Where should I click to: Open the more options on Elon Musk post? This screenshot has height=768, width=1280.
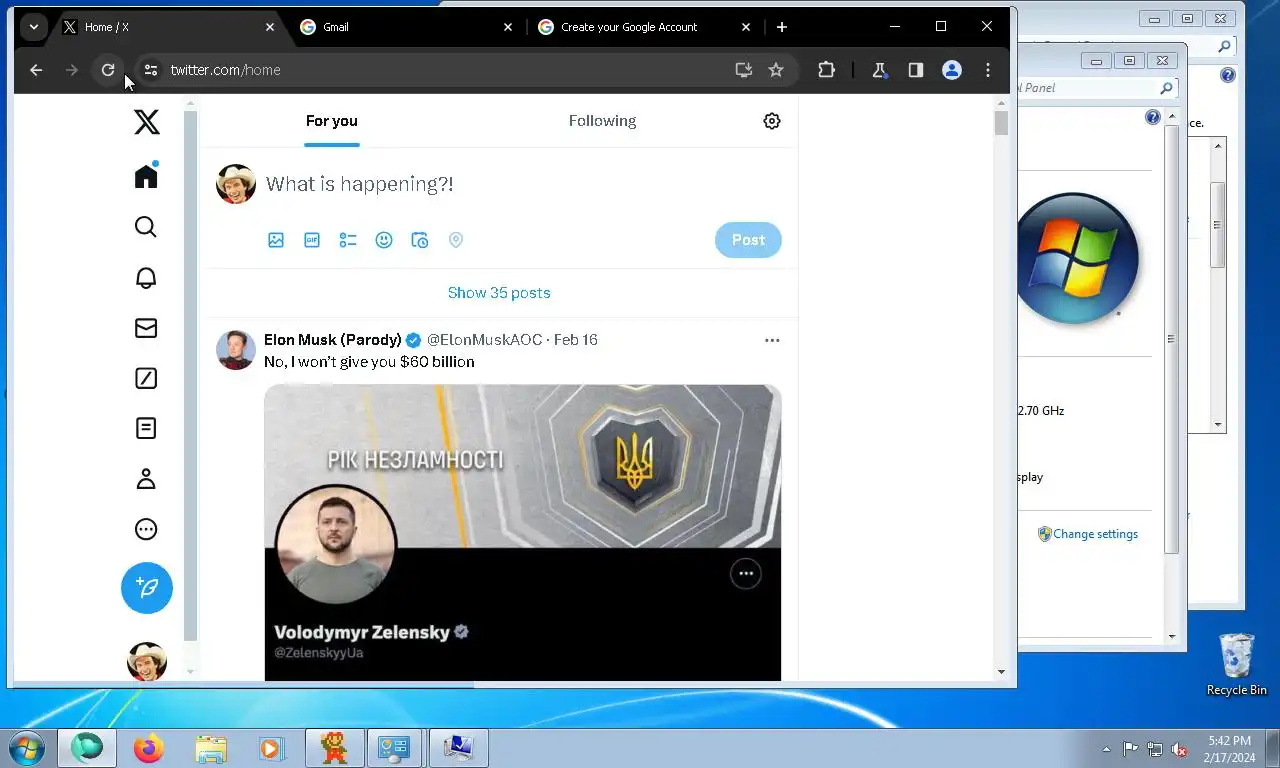(x=772, y=340)
